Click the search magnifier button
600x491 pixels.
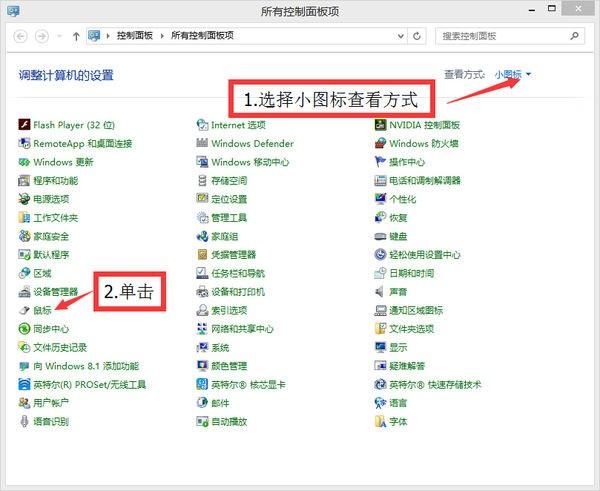tap(574, 36)
